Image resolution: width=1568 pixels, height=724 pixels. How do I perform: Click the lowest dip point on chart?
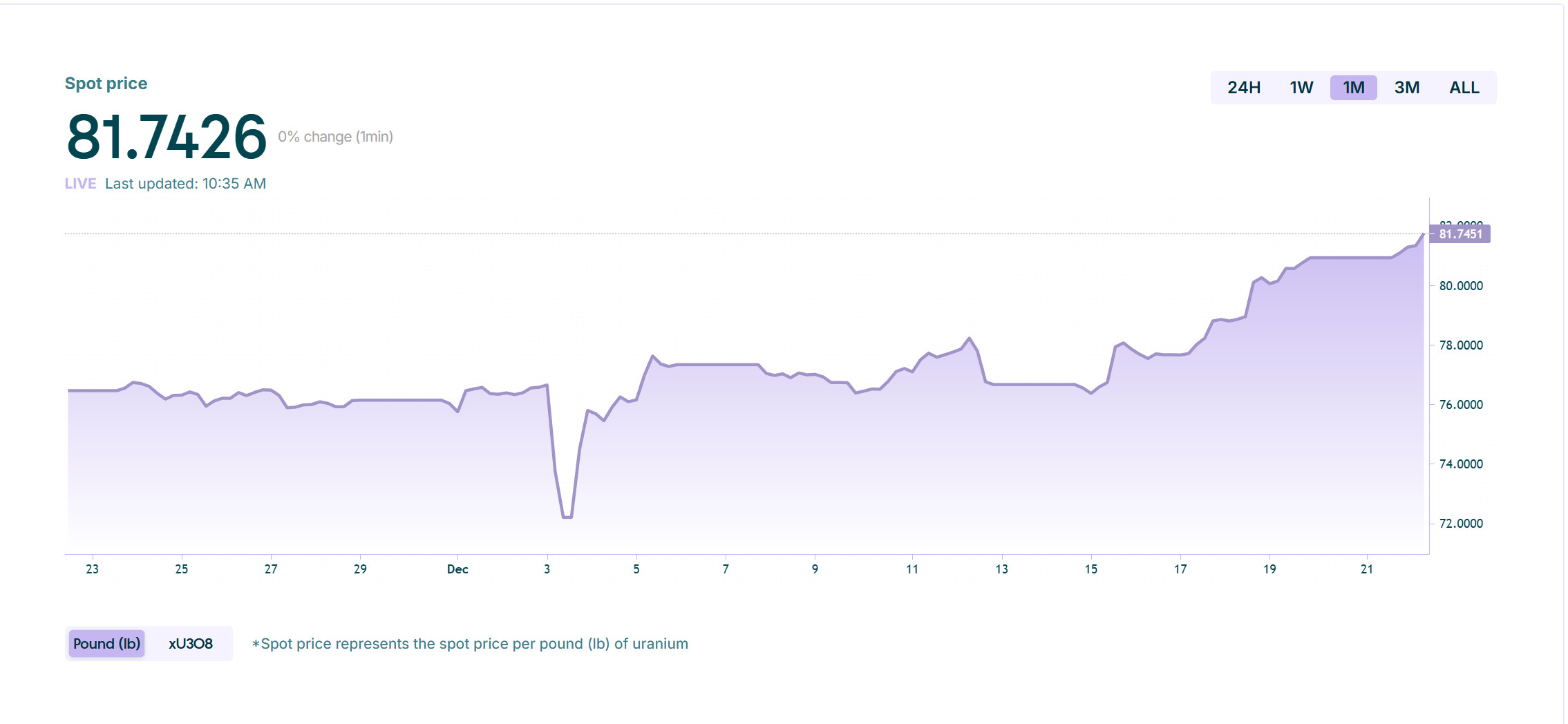pyautogui.click(x=567, y=517)
